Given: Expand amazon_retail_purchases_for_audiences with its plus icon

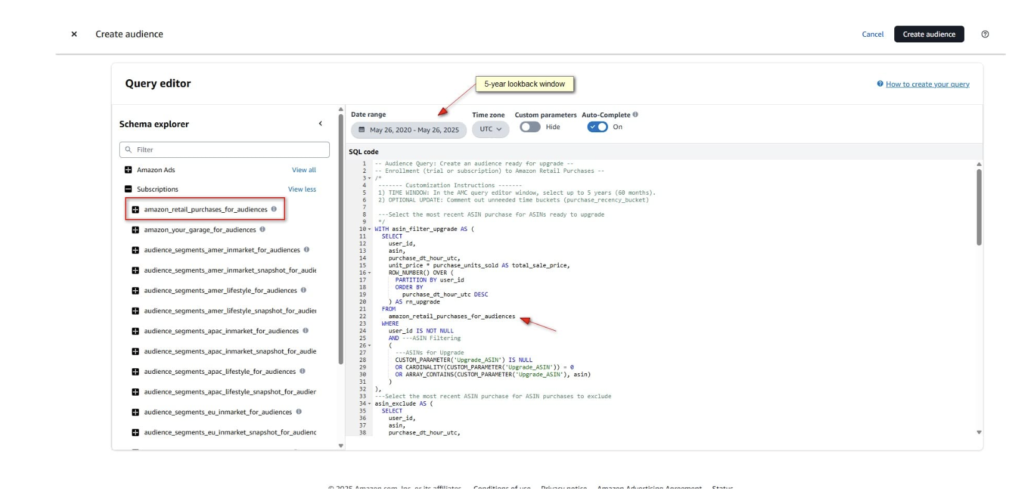Looking at the screenshot, I should coord(135,210).
